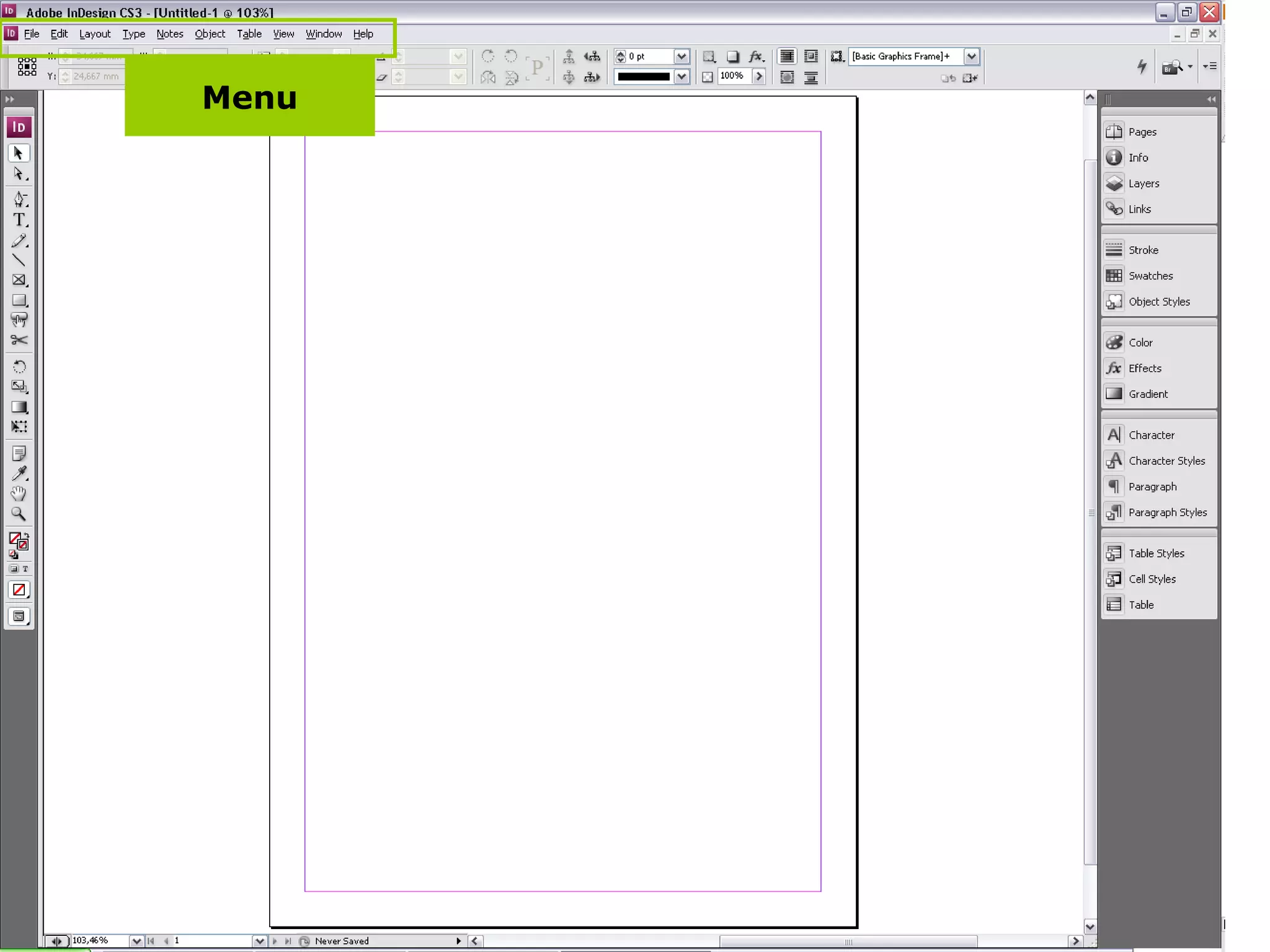Select the Pencil tool

pyautogui.click(x=19, y=240)
